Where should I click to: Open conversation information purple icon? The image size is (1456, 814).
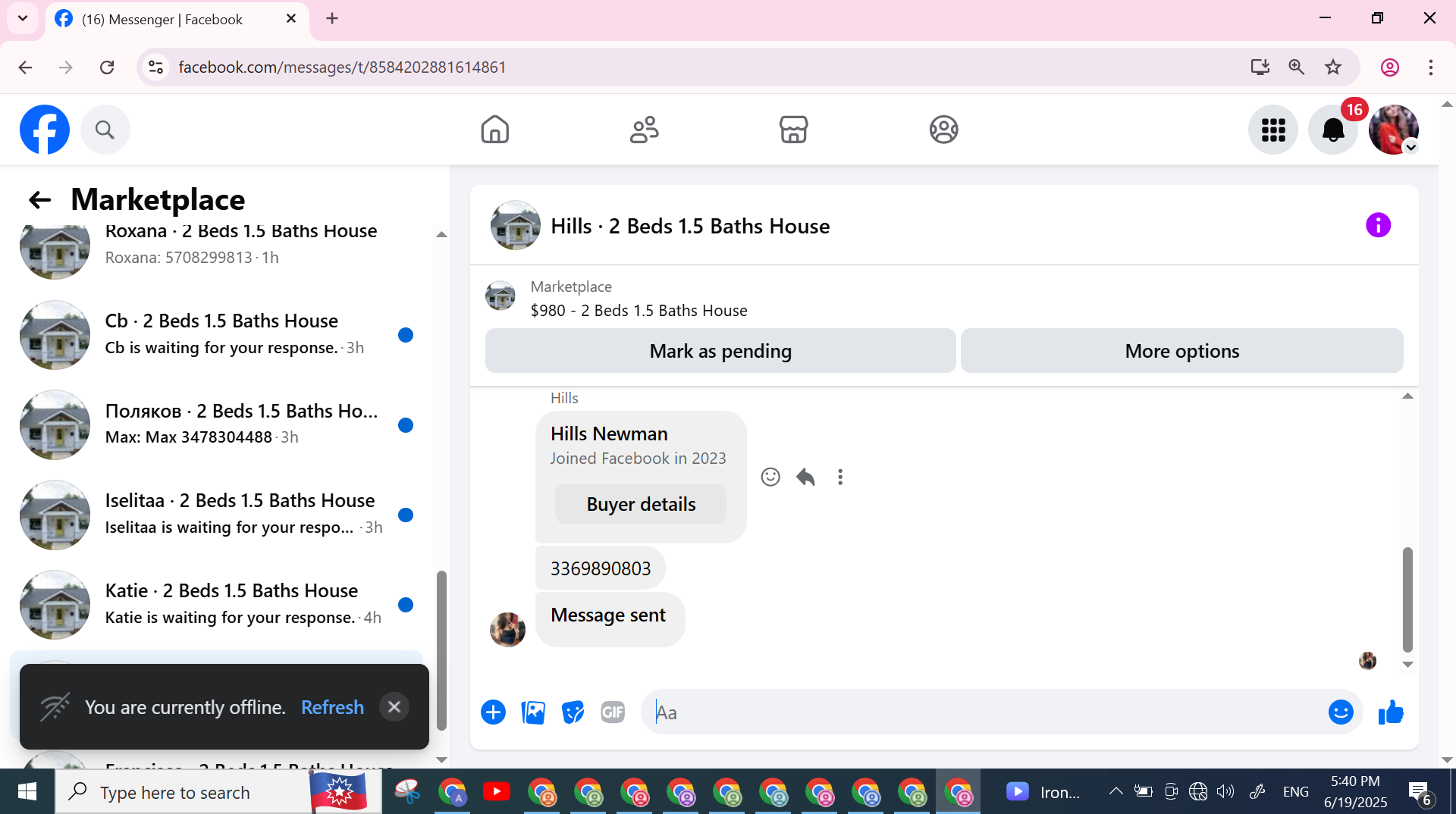point(1378,225)
